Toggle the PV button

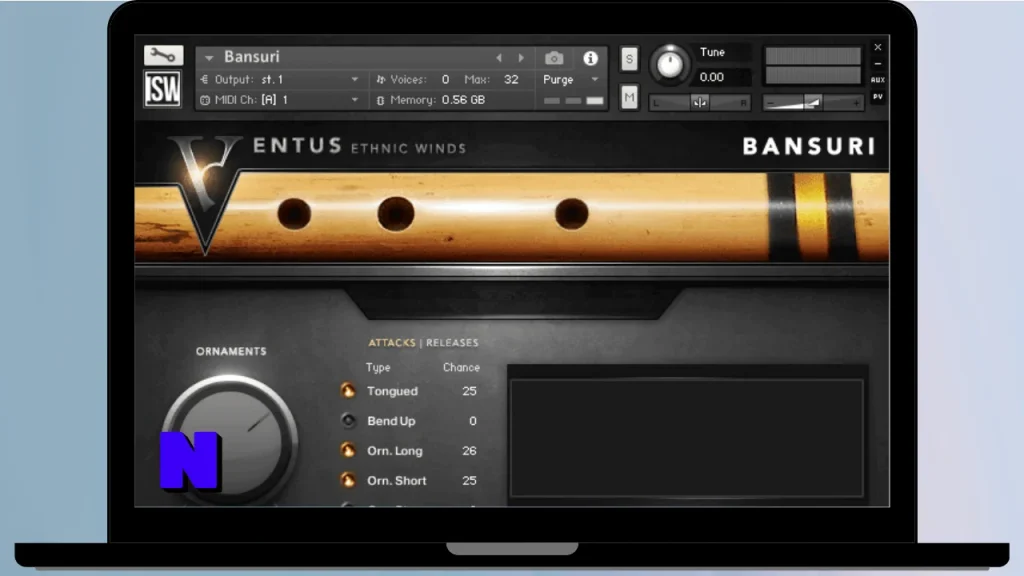pos(878,97)
